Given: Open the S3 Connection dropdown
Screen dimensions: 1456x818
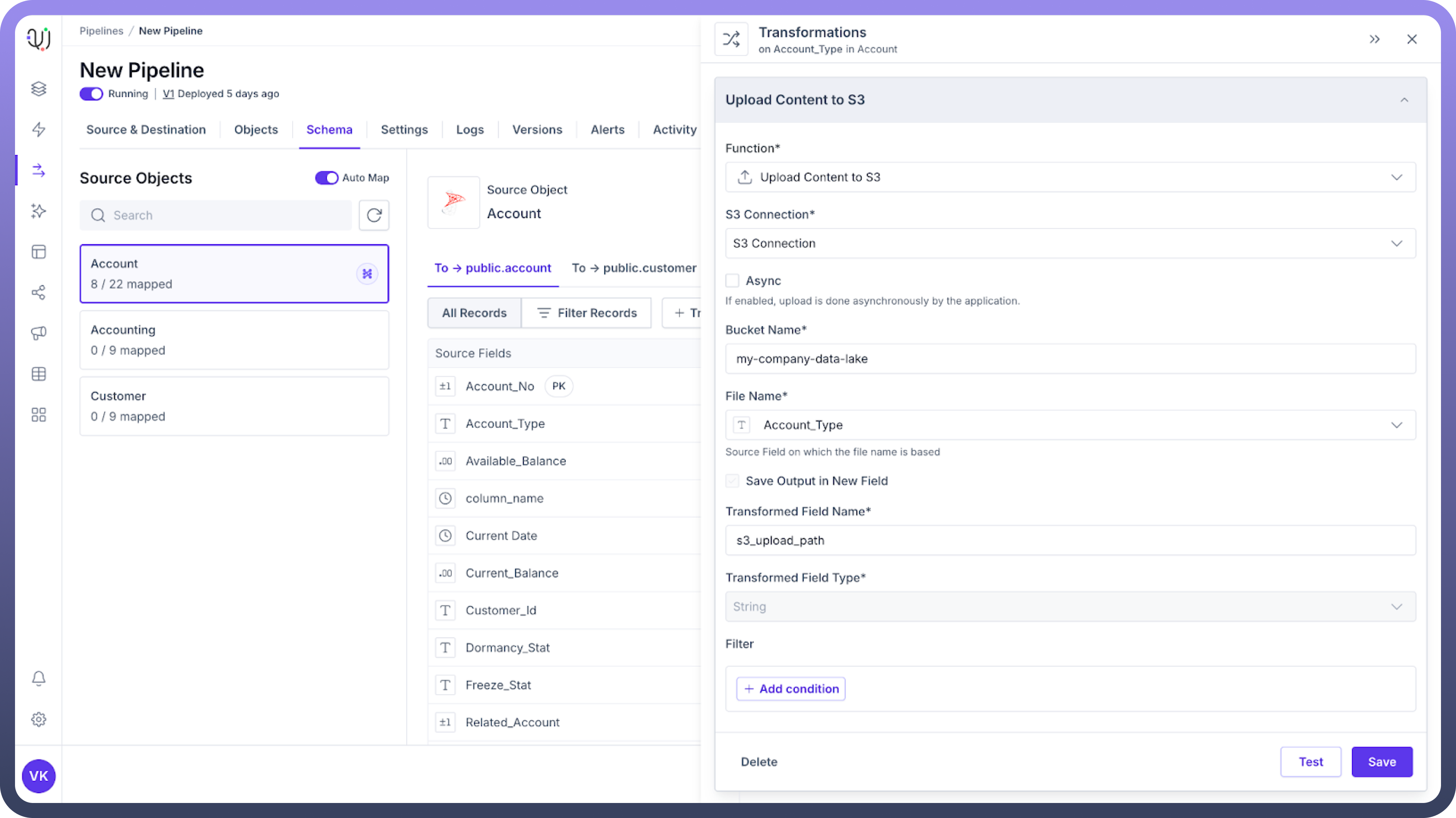Looking at the screenshot, I should click(1070, 243).
